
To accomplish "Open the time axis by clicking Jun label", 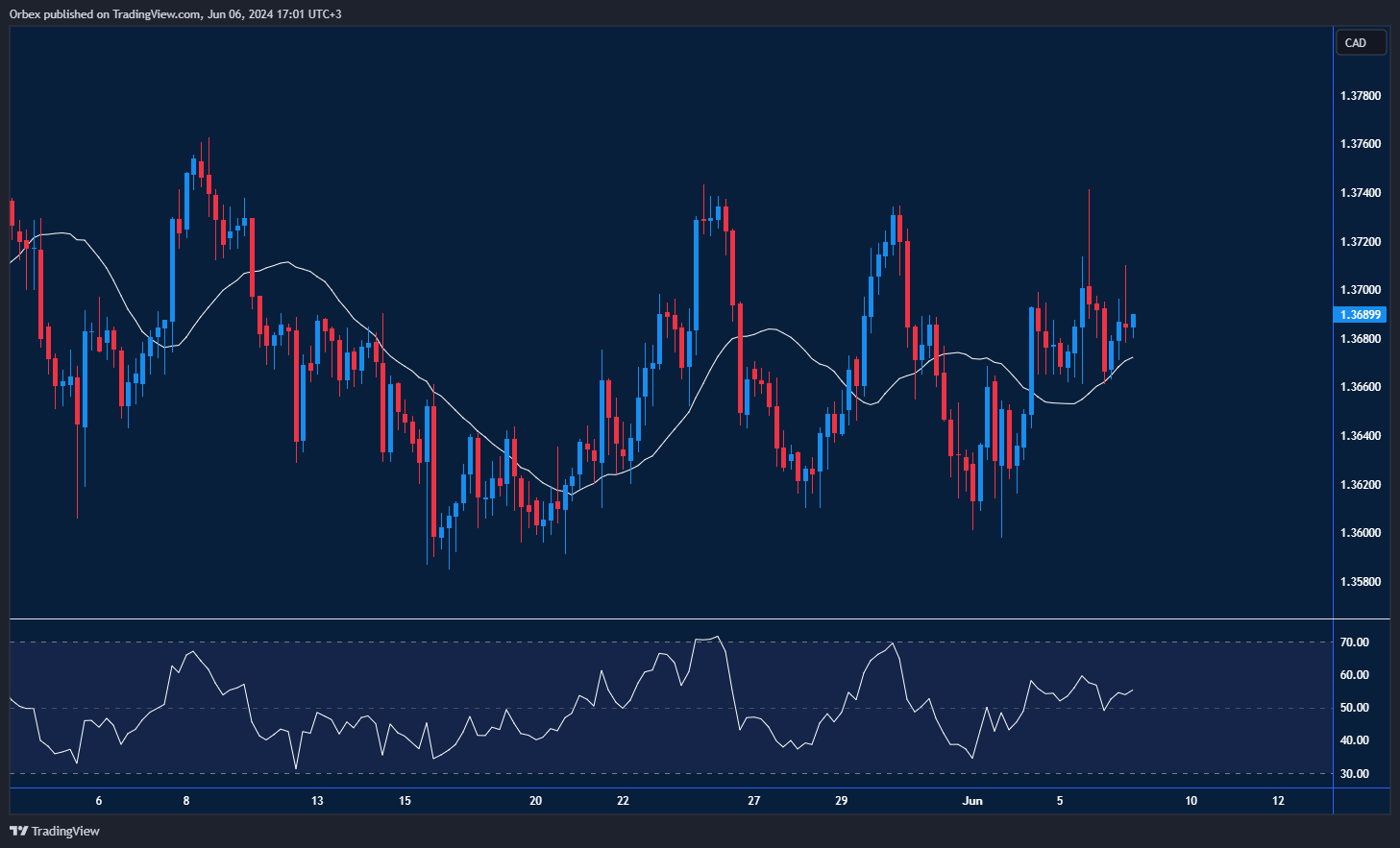I will pos(972,799).
